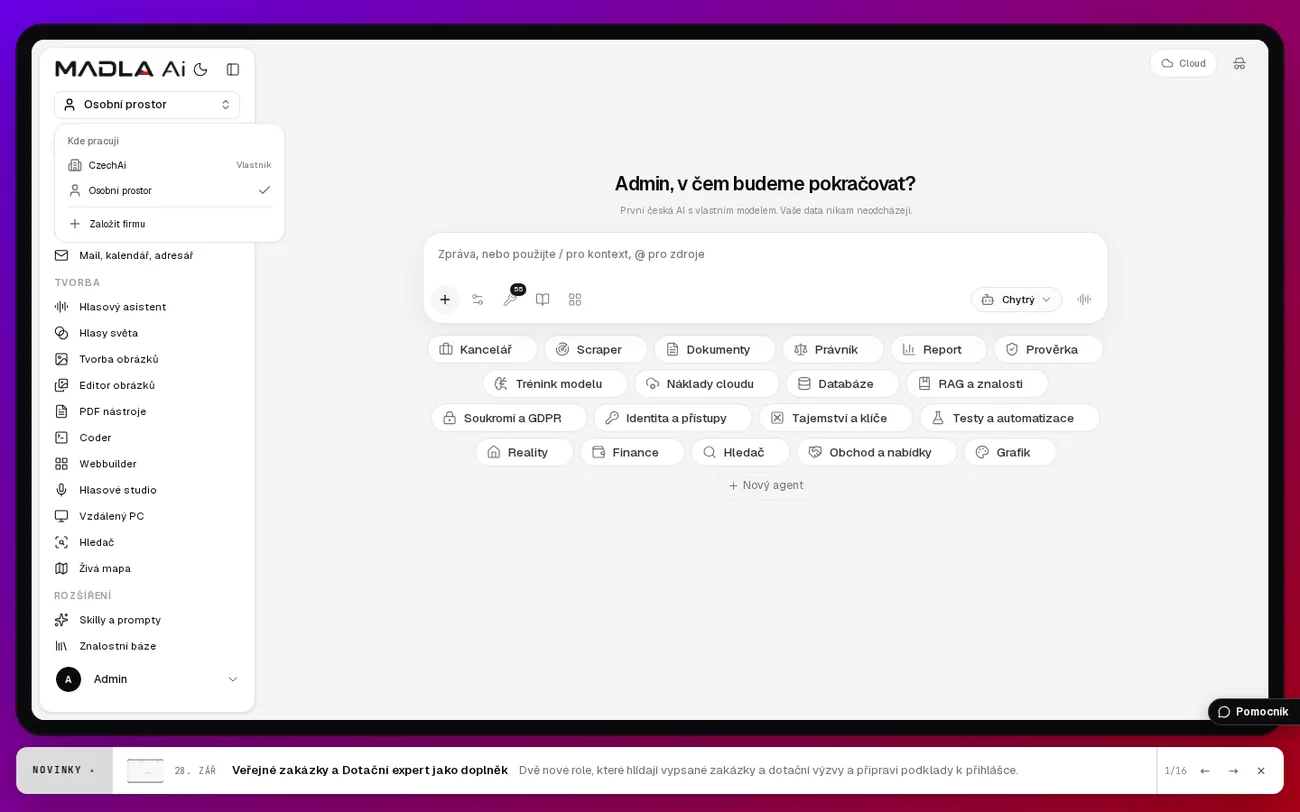Open the news headline about Veřejné zakázky
The width and height of the screenshot is (1300, 812).
point(370,770)
